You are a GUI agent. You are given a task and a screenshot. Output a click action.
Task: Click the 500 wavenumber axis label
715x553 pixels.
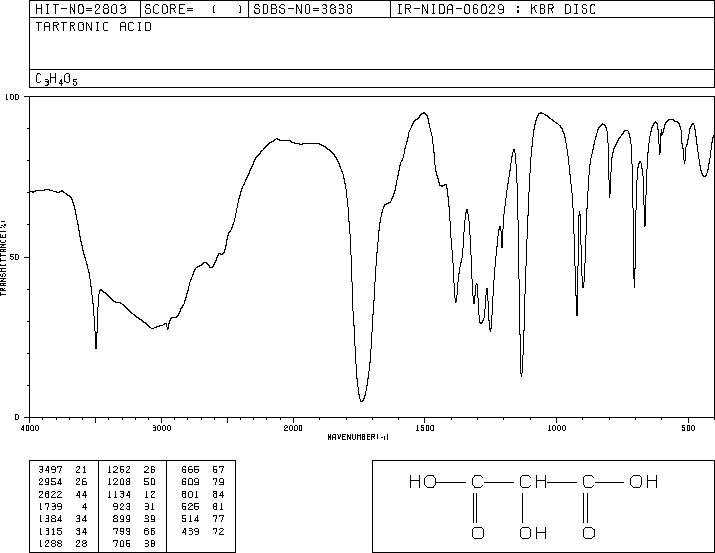click(x=689, y=428)
